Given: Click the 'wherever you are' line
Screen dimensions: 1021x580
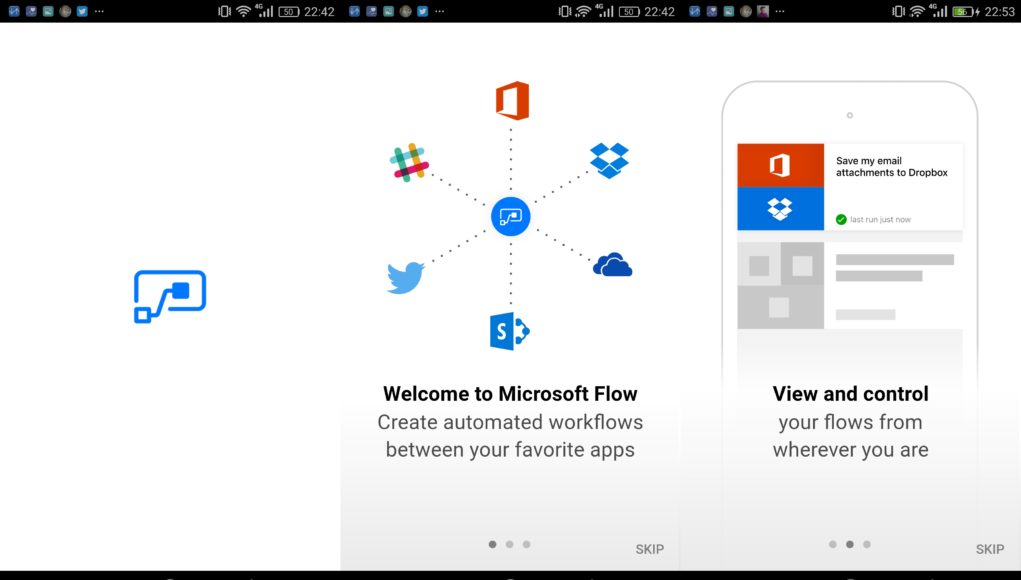Looking at the screenshot, I should tap(850, 450).
